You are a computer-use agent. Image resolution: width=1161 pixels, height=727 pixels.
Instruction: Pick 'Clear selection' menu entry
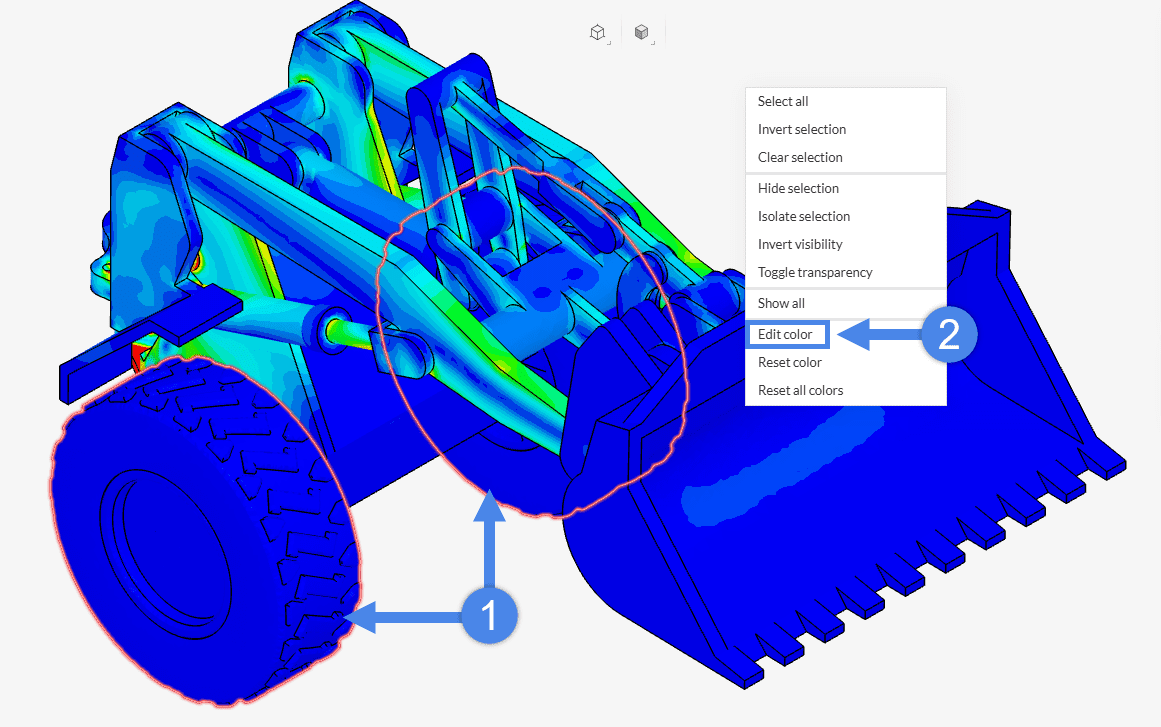(800, 157)
